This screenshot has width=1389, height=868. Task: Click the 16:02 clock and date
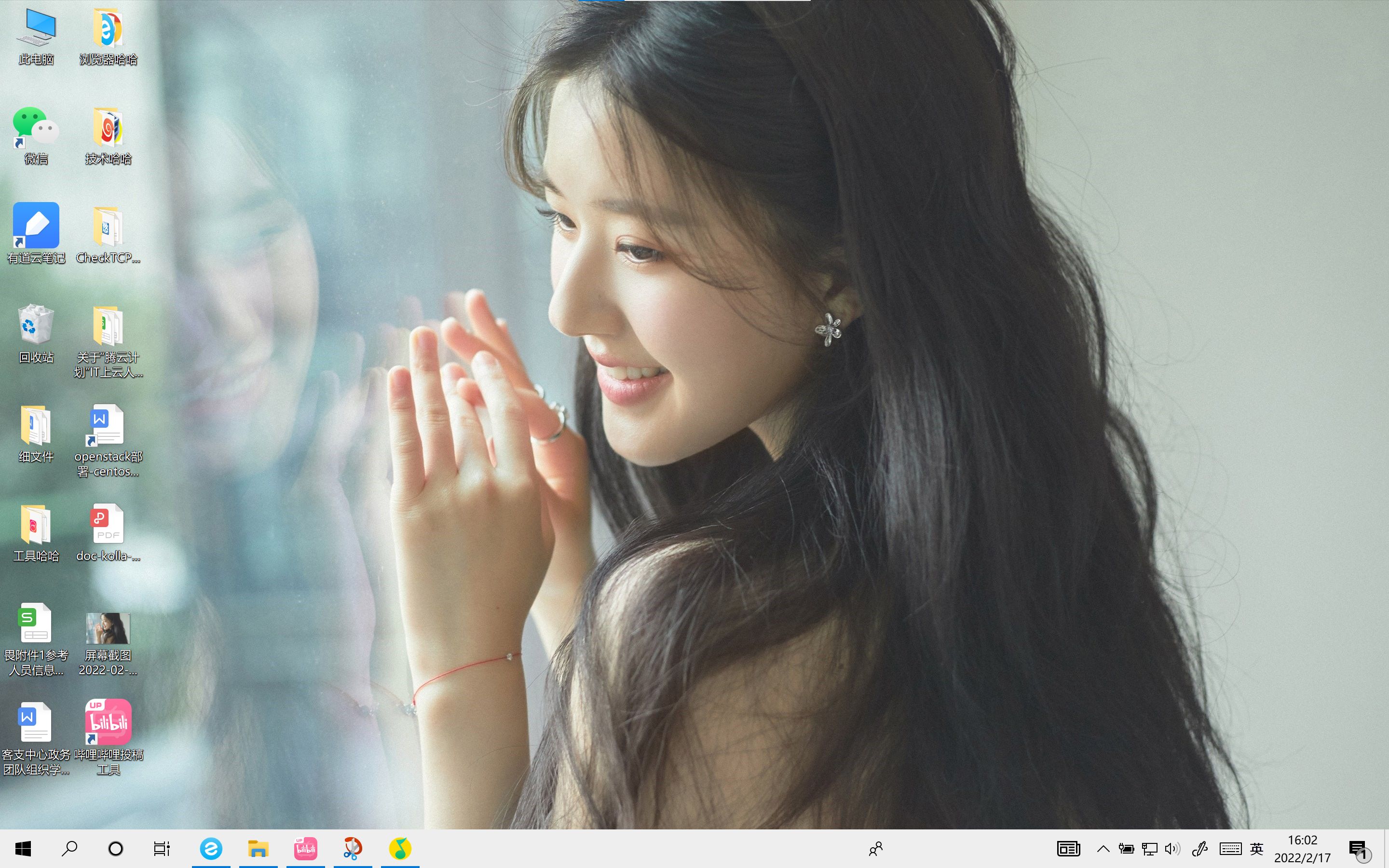pos(1302,849)
